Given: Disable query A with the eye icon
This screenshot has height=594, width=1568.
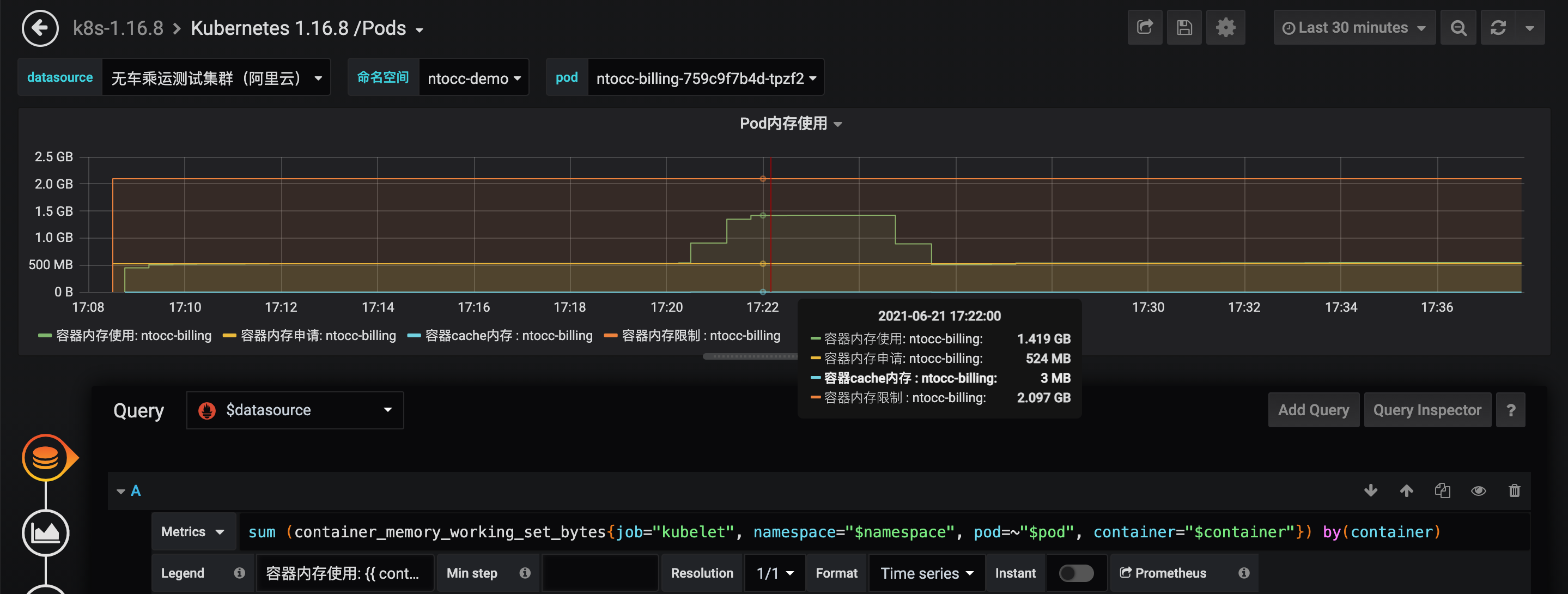Looking at the screenshot, I should click(1479, 490).
